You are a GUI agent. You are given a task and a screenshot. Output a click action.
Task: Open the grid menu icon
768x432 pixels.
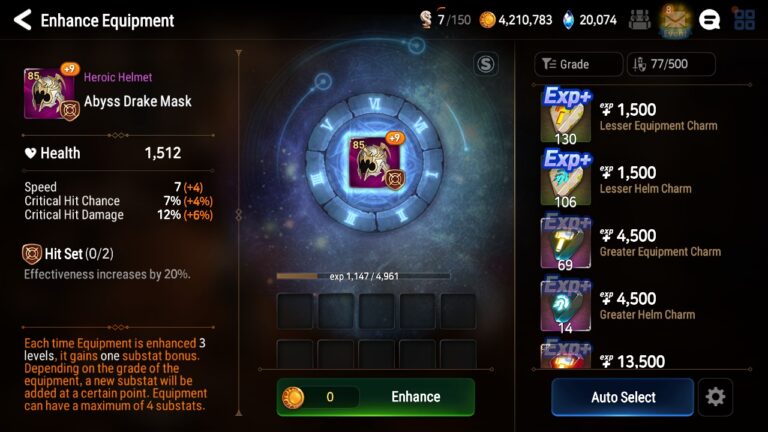744,20
